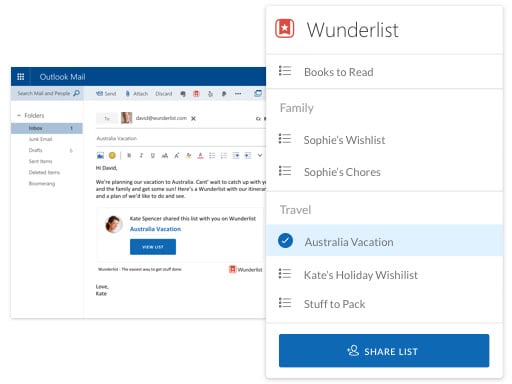This screenshot has height=384, width=512.
Task: Click the VIEW LIST button
Action: tap(153, 247)
